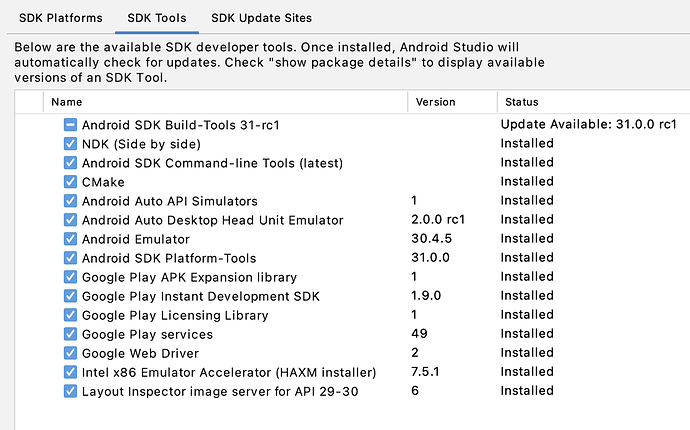Select 'Google Play Instant Development SDK' name
Screen dimensions: 690x430
point(201,296)
